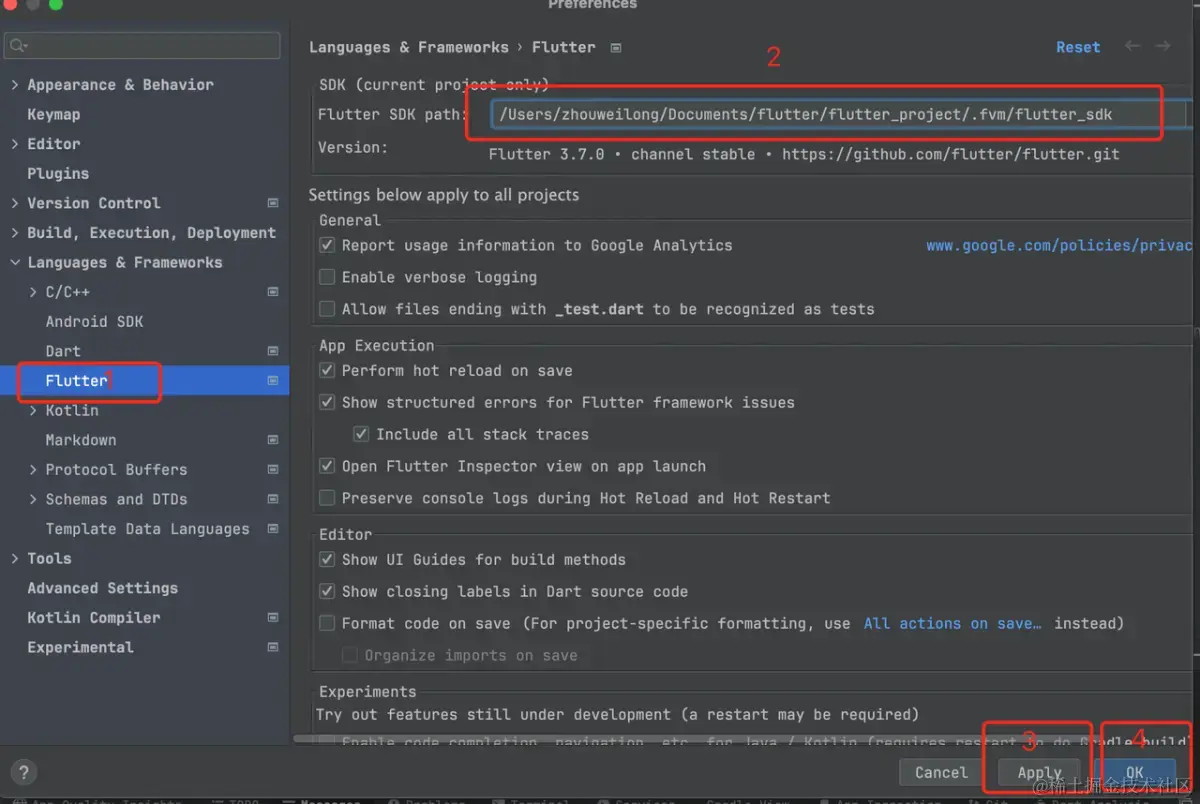Viewport: 1200px width, 804px height.
Task: Click project-level icon beside C/C++
Action: (x=273, y=292)
